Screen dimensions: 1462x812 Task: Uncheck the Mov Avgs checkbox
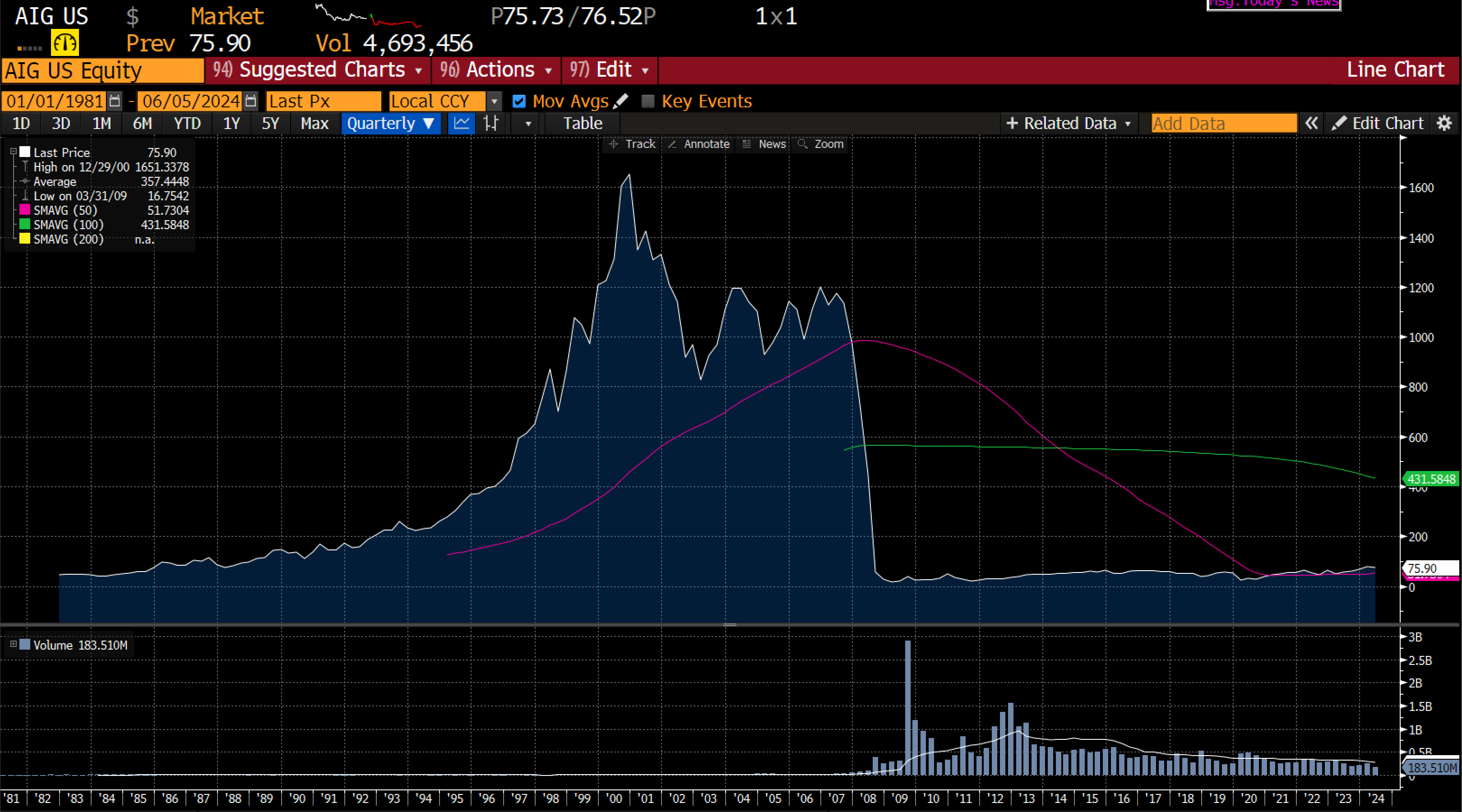click(519, 101)
